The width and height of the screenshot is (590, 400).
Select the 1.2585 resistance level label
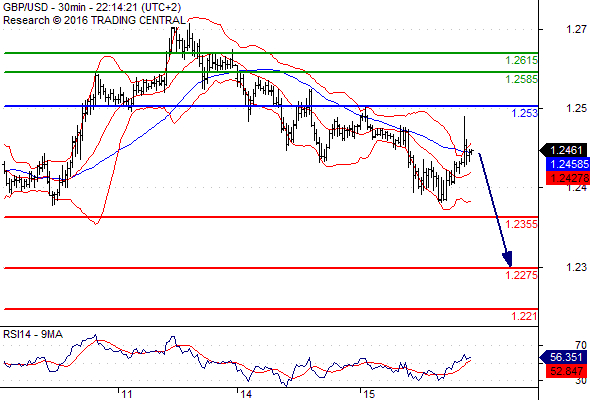click(521, 79)
